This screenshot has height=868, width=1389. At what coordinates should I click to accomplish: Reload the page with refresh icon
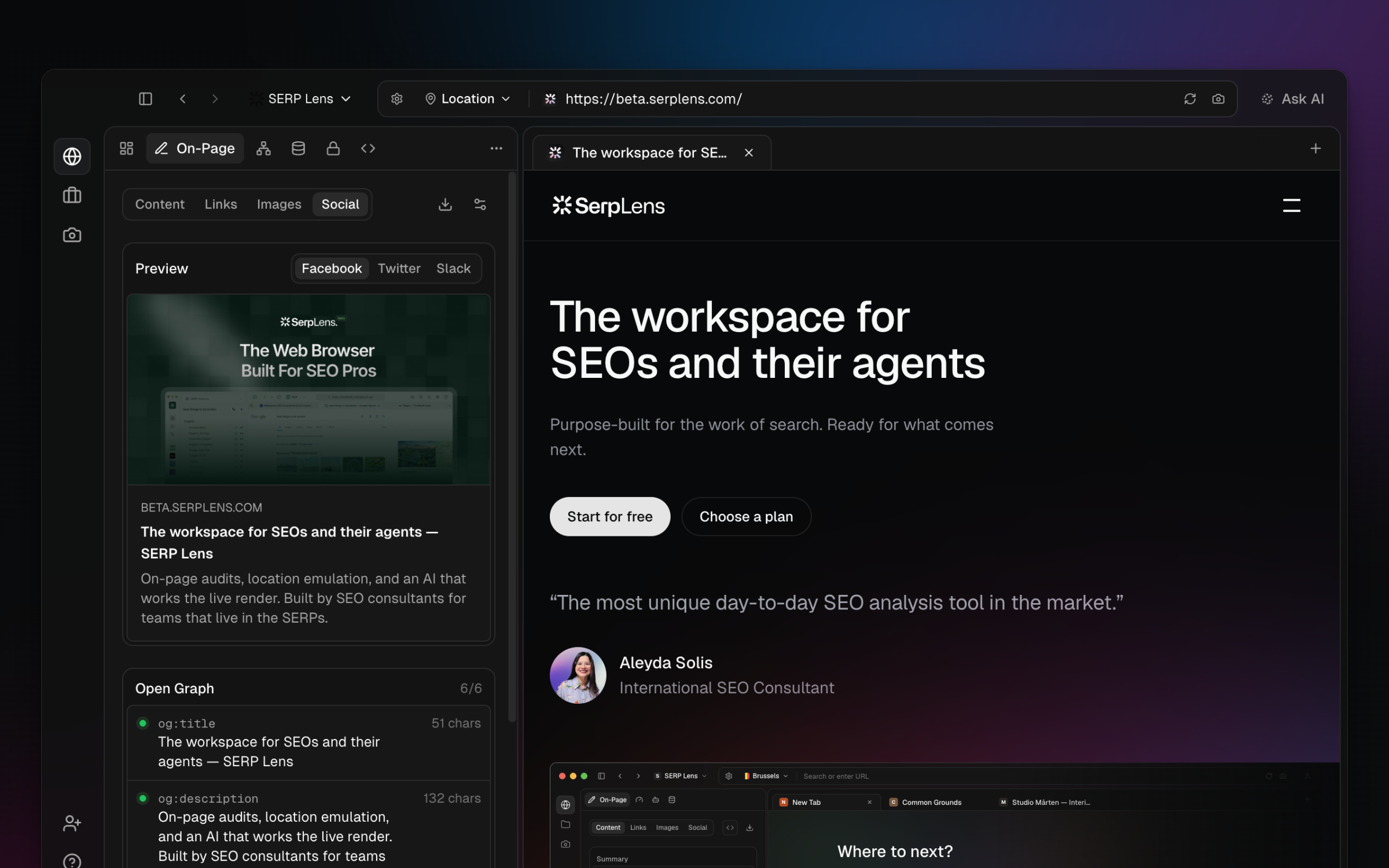pyautogui.click(x=1190, y=99)
